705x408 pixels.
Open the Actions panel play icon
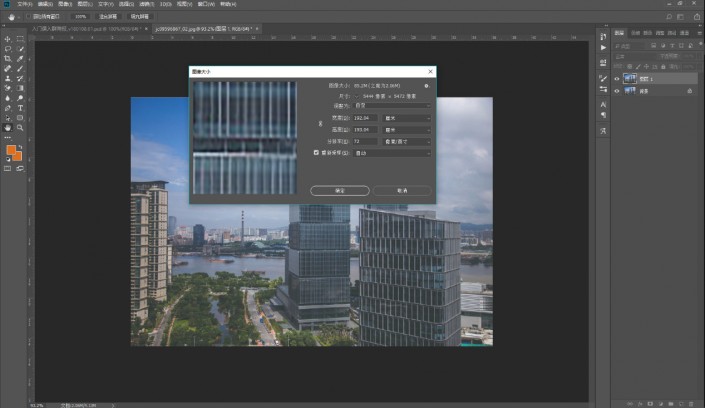603,48
